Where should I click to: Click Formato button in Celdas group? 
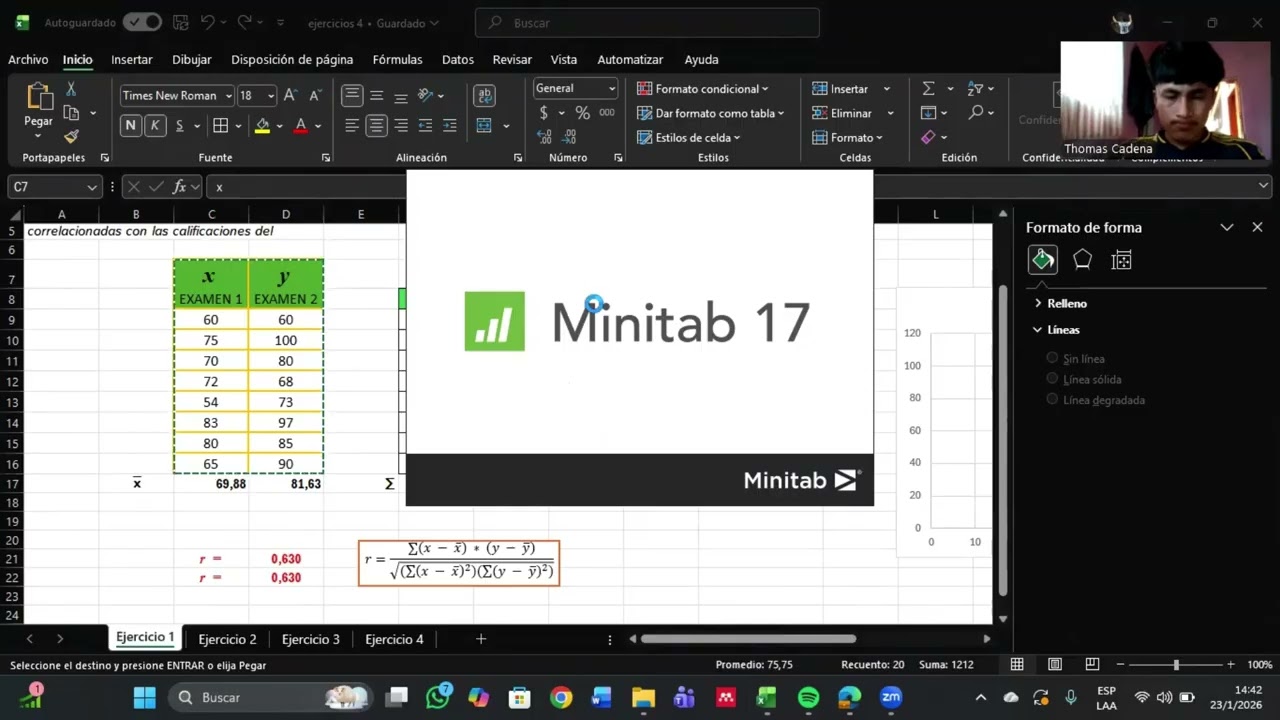[843, 137]
